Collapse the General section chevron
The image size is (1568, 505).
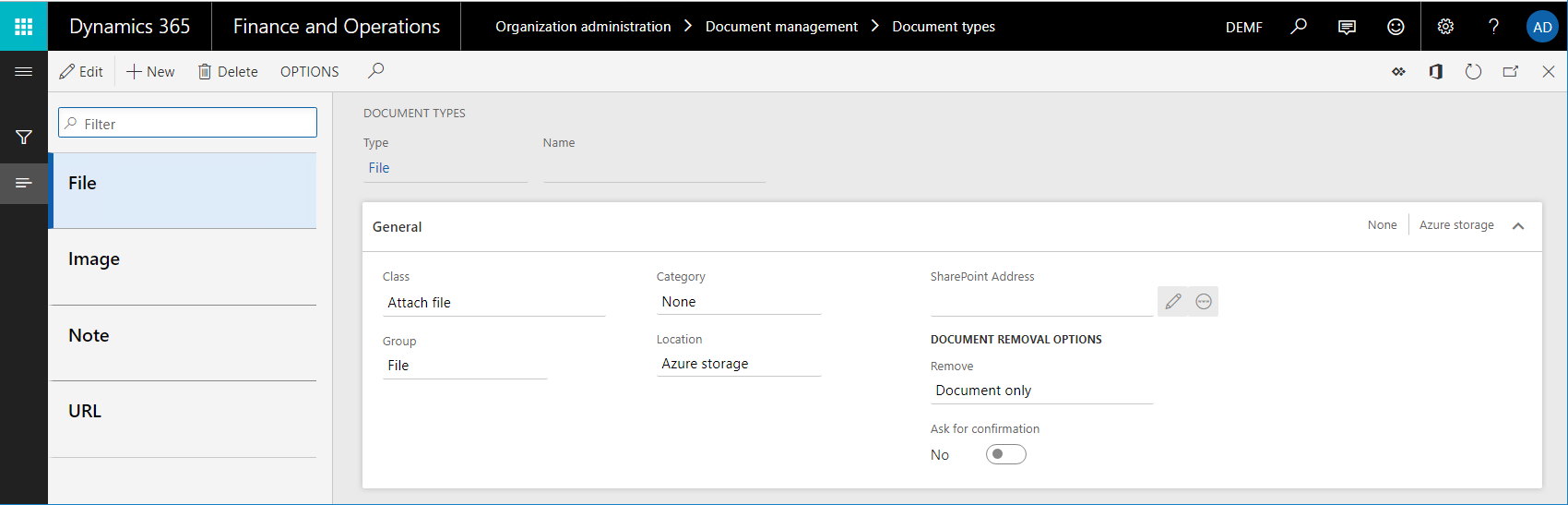[x=1518, y=226]
